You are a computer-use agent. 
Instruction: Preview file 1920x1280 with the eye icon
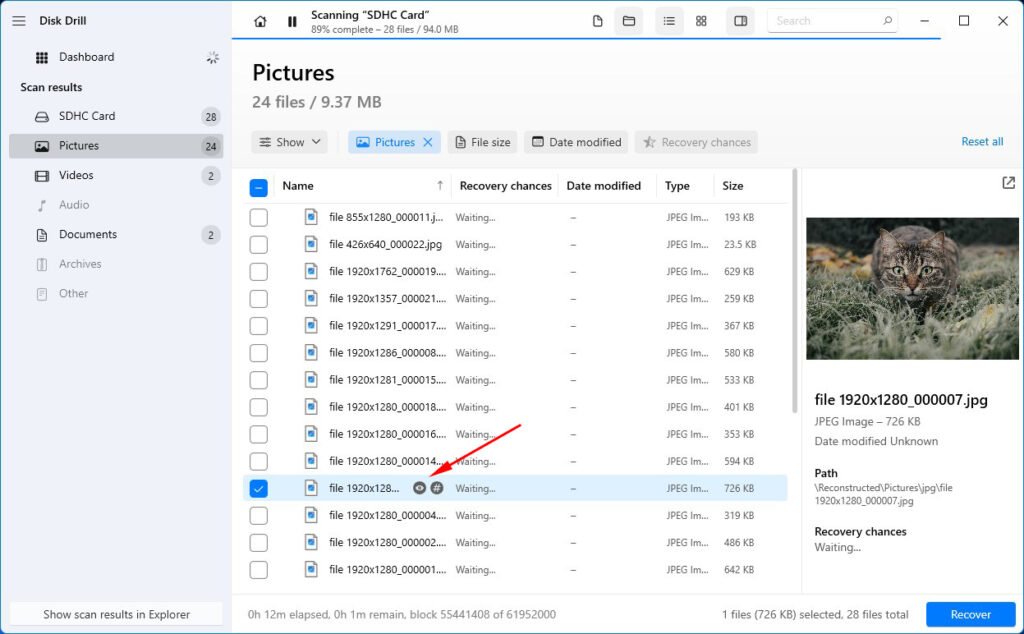(x=419, y=488)
